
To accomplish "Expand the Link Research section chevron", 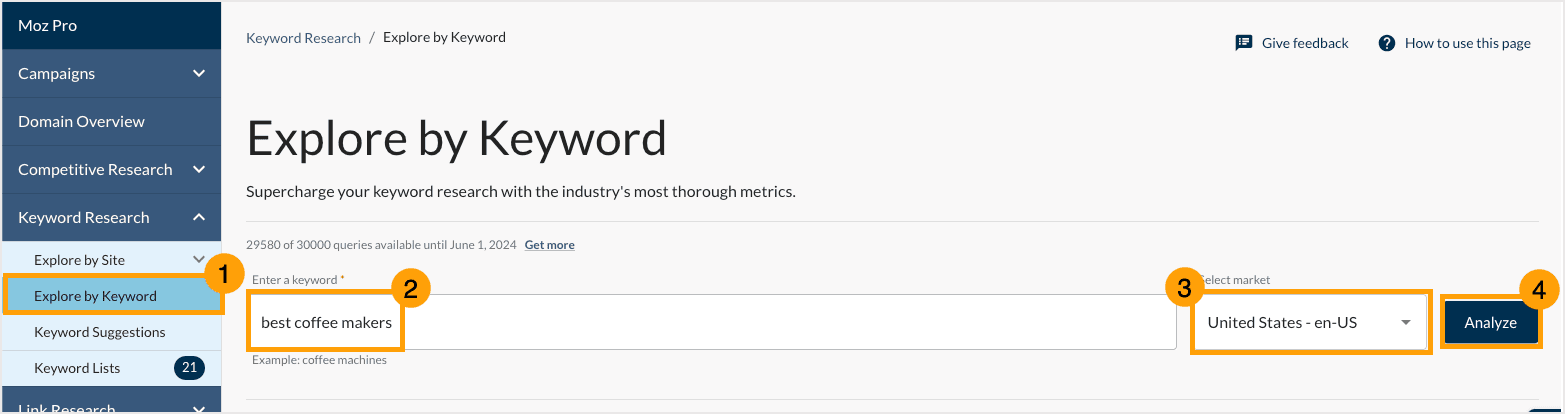I will point(199,408).
